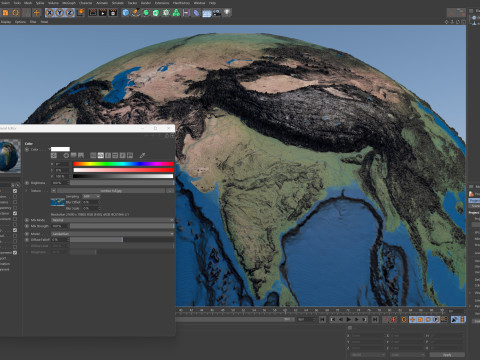Image resolution: width=480 pixels, height=360 pixels.
Task: Open viewport Options menu
Action: (x=20, y=22)
